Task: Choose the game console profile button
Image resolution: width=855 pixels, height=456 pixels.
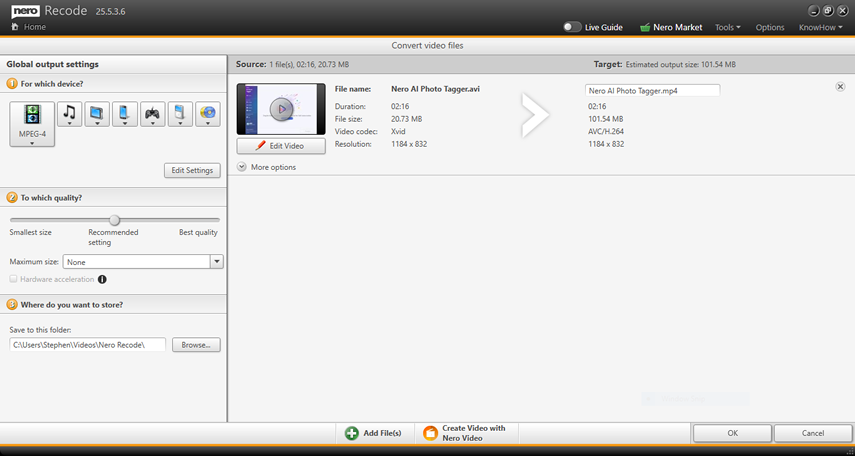Action: click(153, 114)
